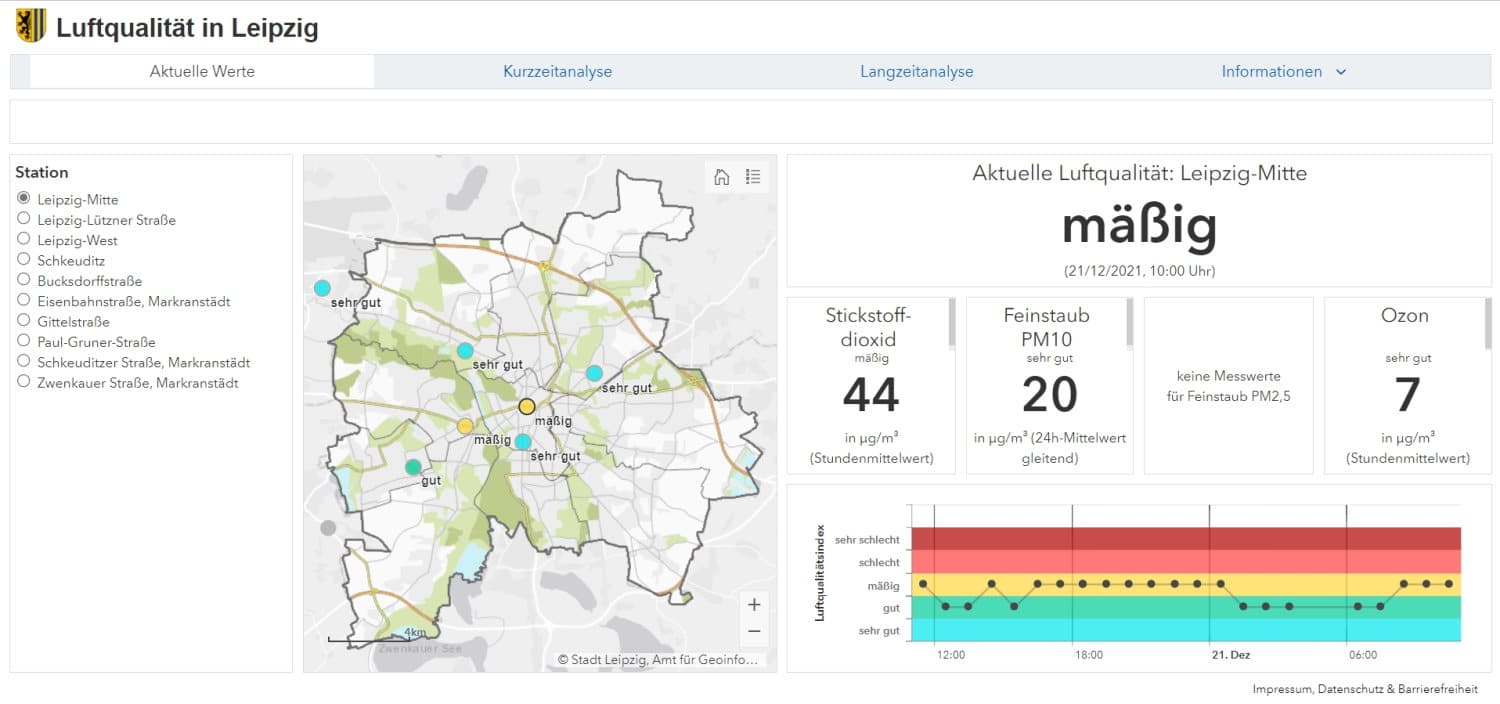Expand the Informationen dropdown menu
This screenshot has height=704, width=1500.
1284,72
